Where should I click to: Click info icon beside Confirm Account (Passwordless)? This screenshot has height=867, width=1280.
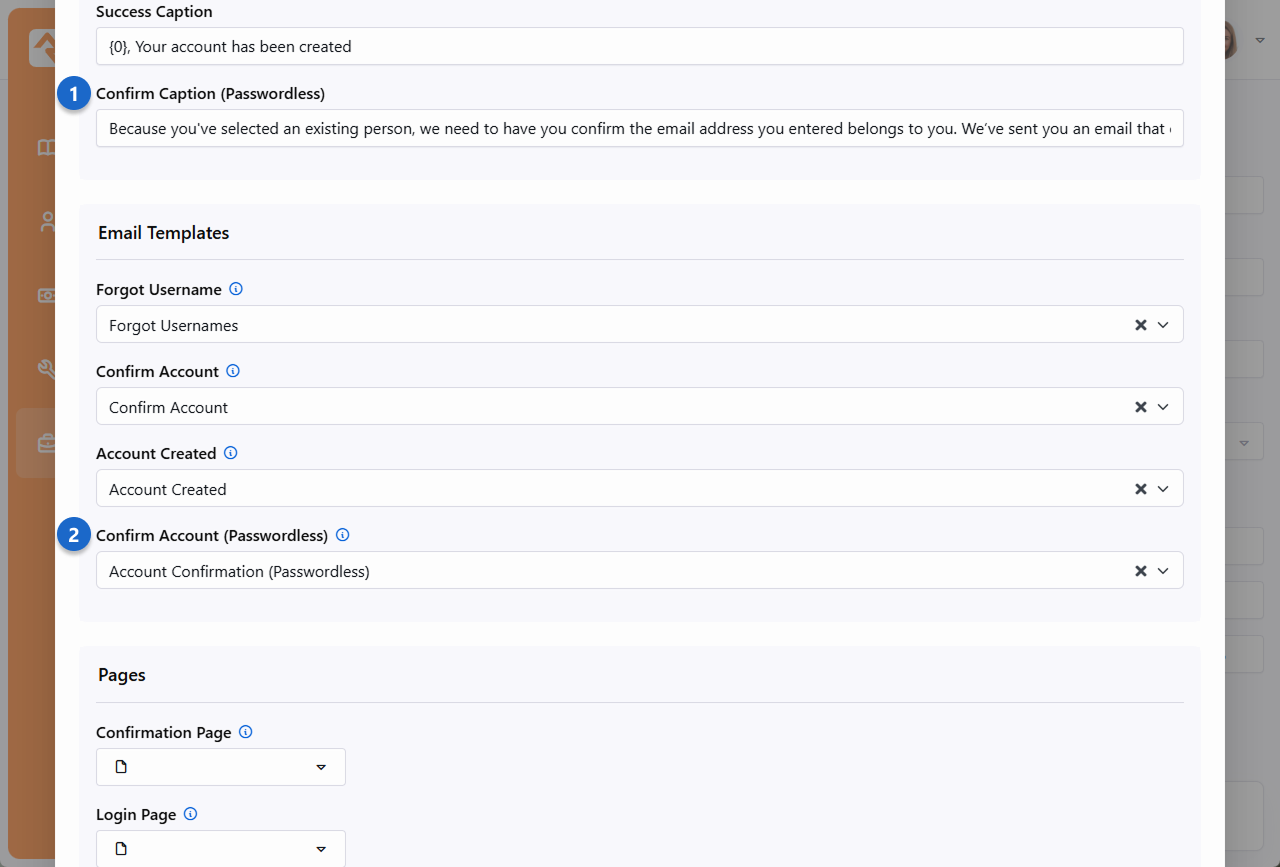coord(343,535)
